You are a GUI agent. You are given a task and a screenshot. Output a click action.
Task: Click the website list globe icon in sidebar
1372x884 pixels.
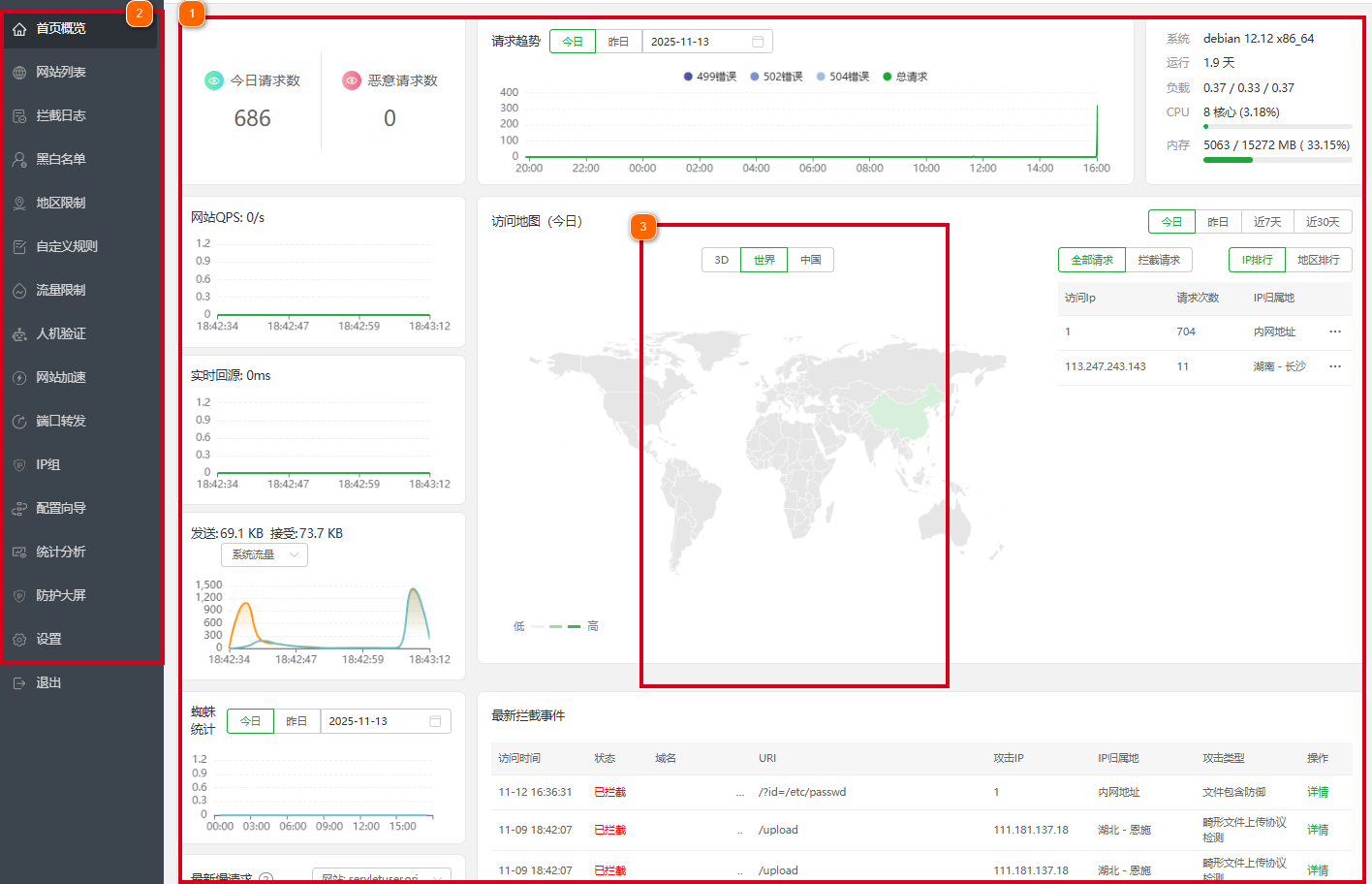point(19,73)
